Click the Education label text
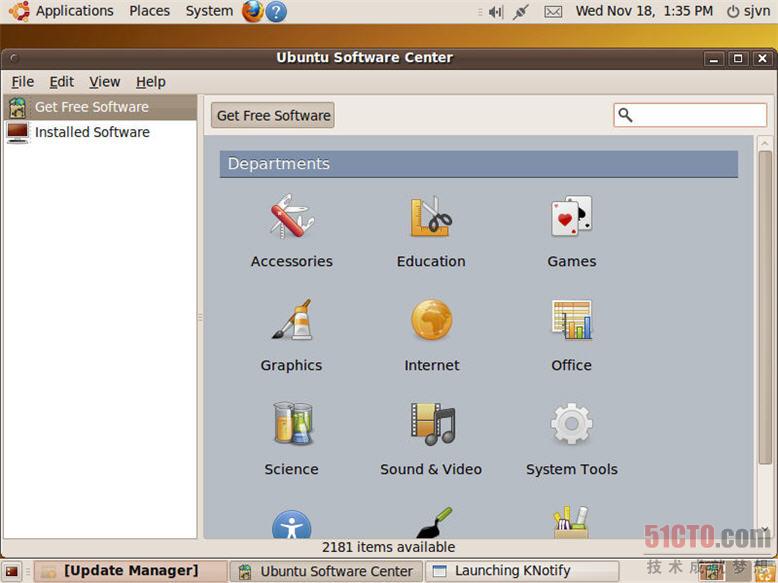 point(431,261)
